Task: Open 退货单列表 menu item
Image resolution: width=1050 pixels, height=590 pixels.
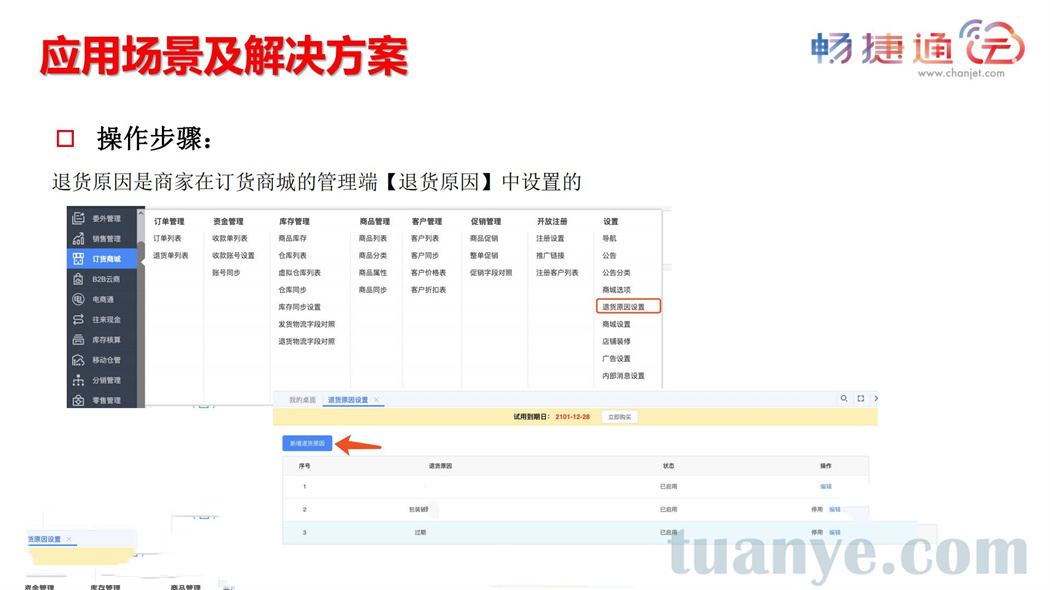Action: (x=171, y=255)
